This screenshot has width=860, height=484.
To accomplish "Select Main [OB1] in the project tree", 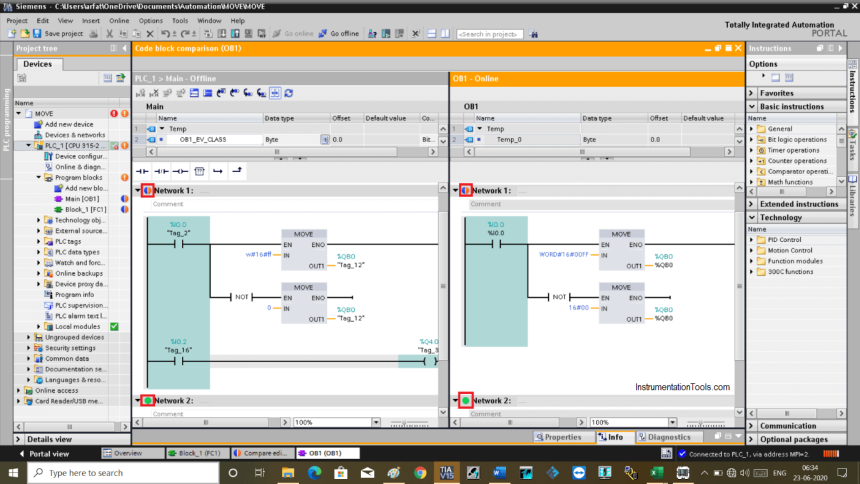I will 82,199.
